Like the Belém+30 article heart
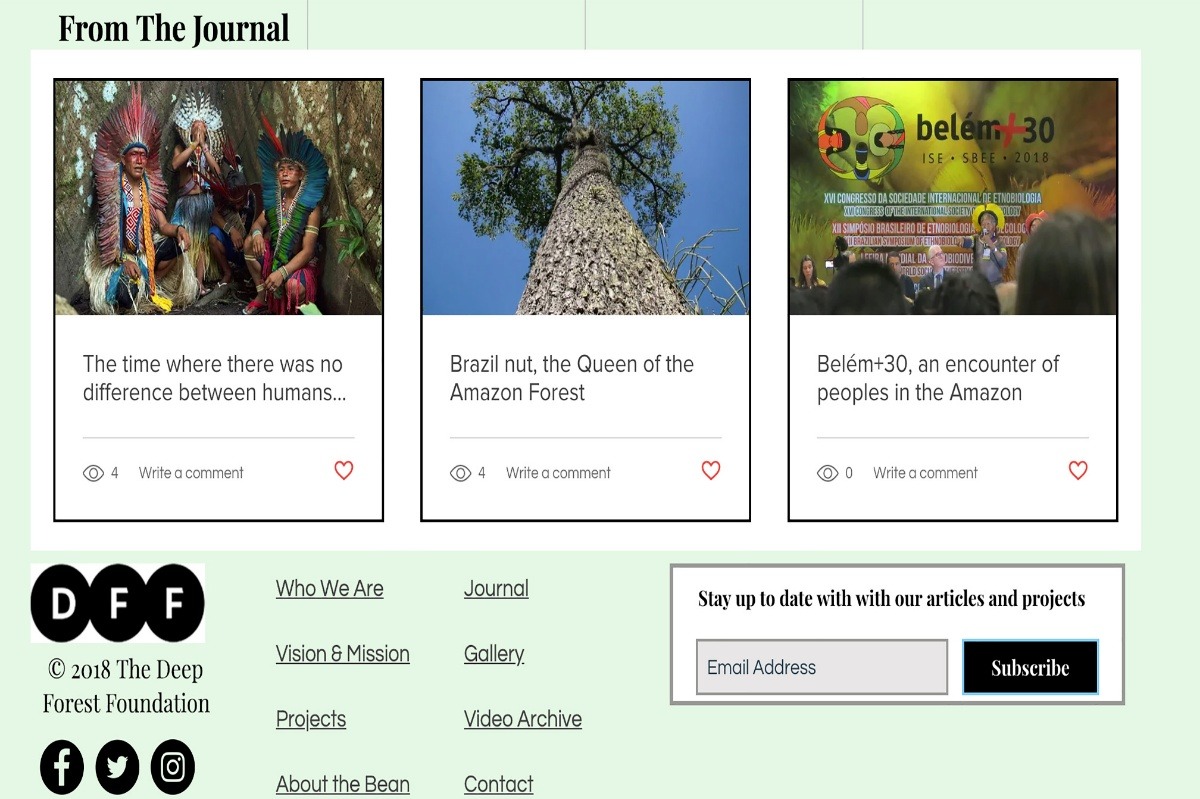This screenshot has width=1200, height=799. pos(1078,470)
